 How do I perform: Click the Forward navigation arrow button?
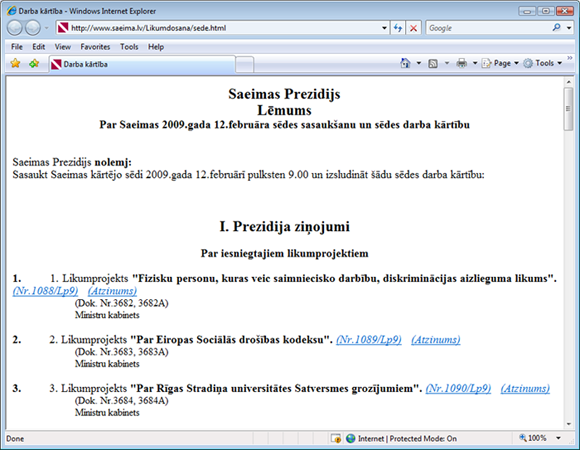[33, 28]
